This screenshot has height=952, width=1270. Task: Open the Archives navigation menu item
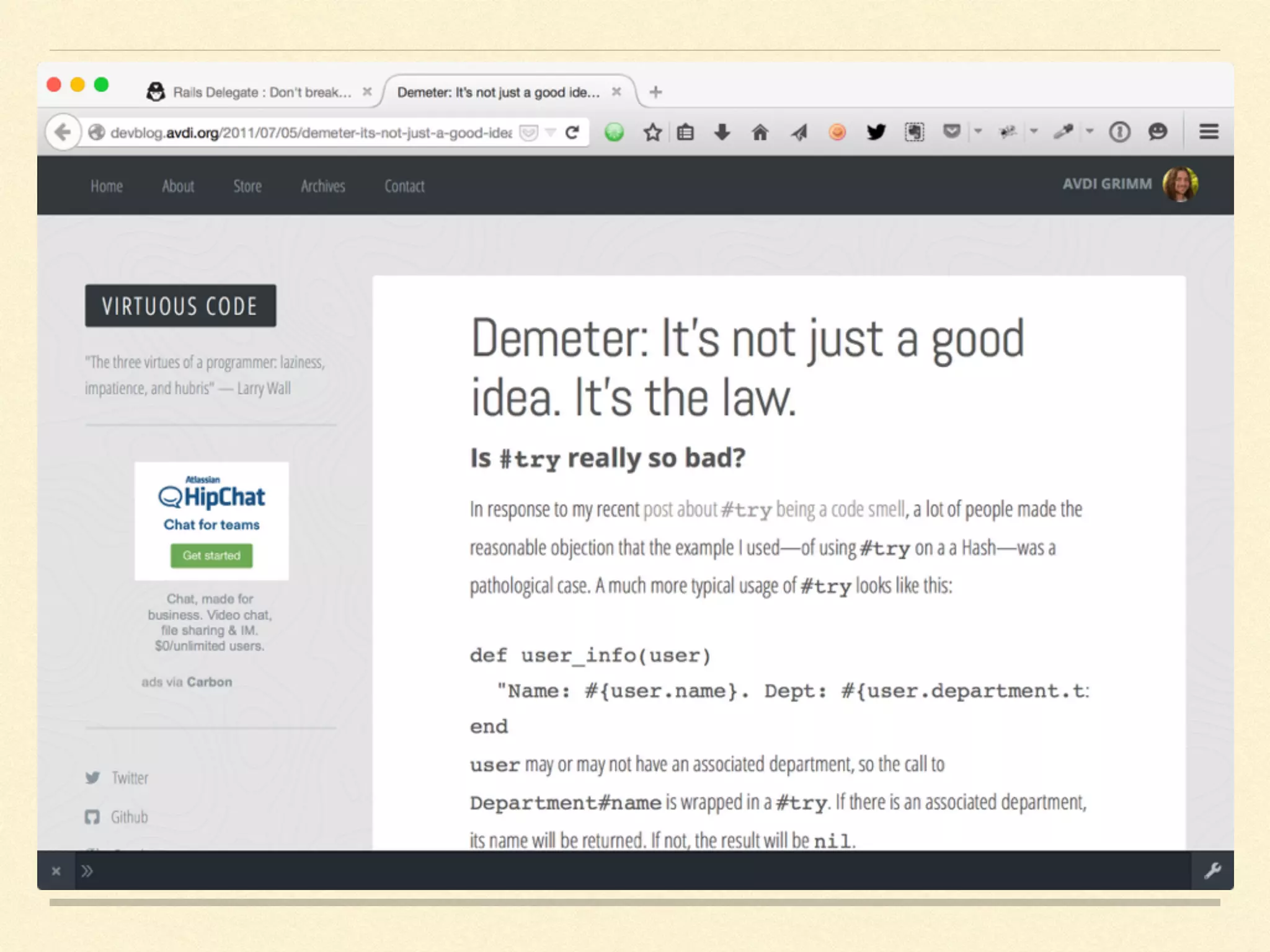322,186
